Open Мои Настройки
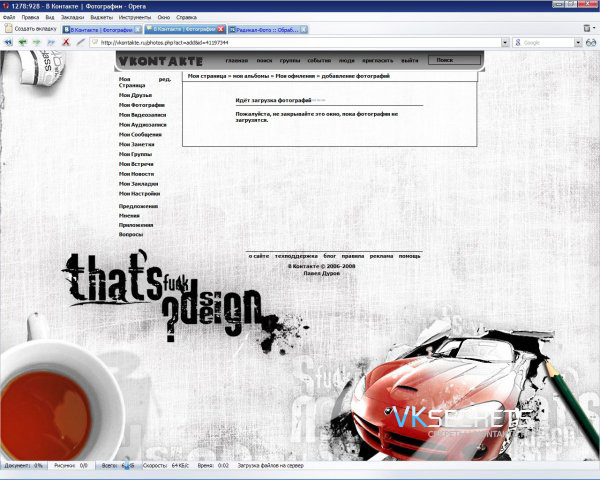This screenshot has width=600, height=480. (139, 194)
